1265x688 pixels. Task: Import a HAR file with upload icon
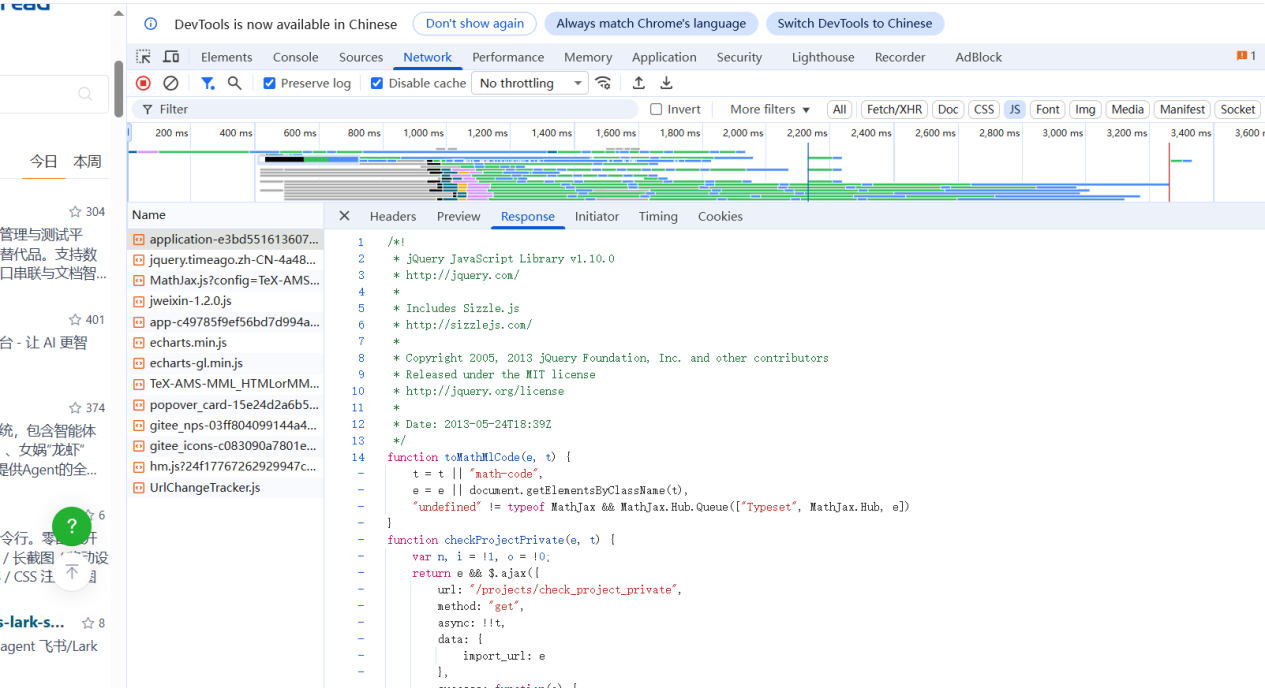(638, 83)
